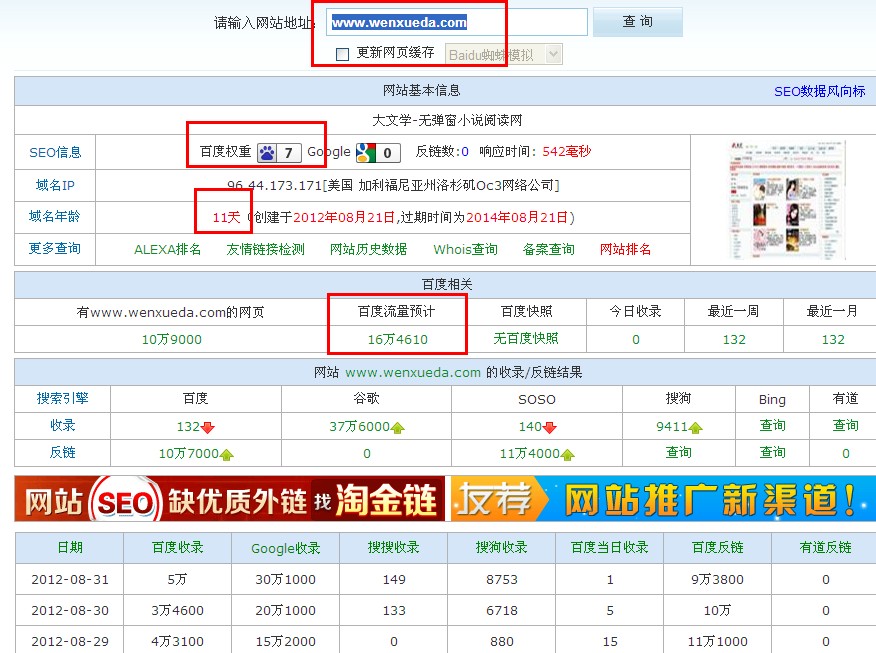Open the Baidu蜘蛛模拟 dropdown
Image resolution: width=876 pixels, height=653 pixels.
(504, 55)
